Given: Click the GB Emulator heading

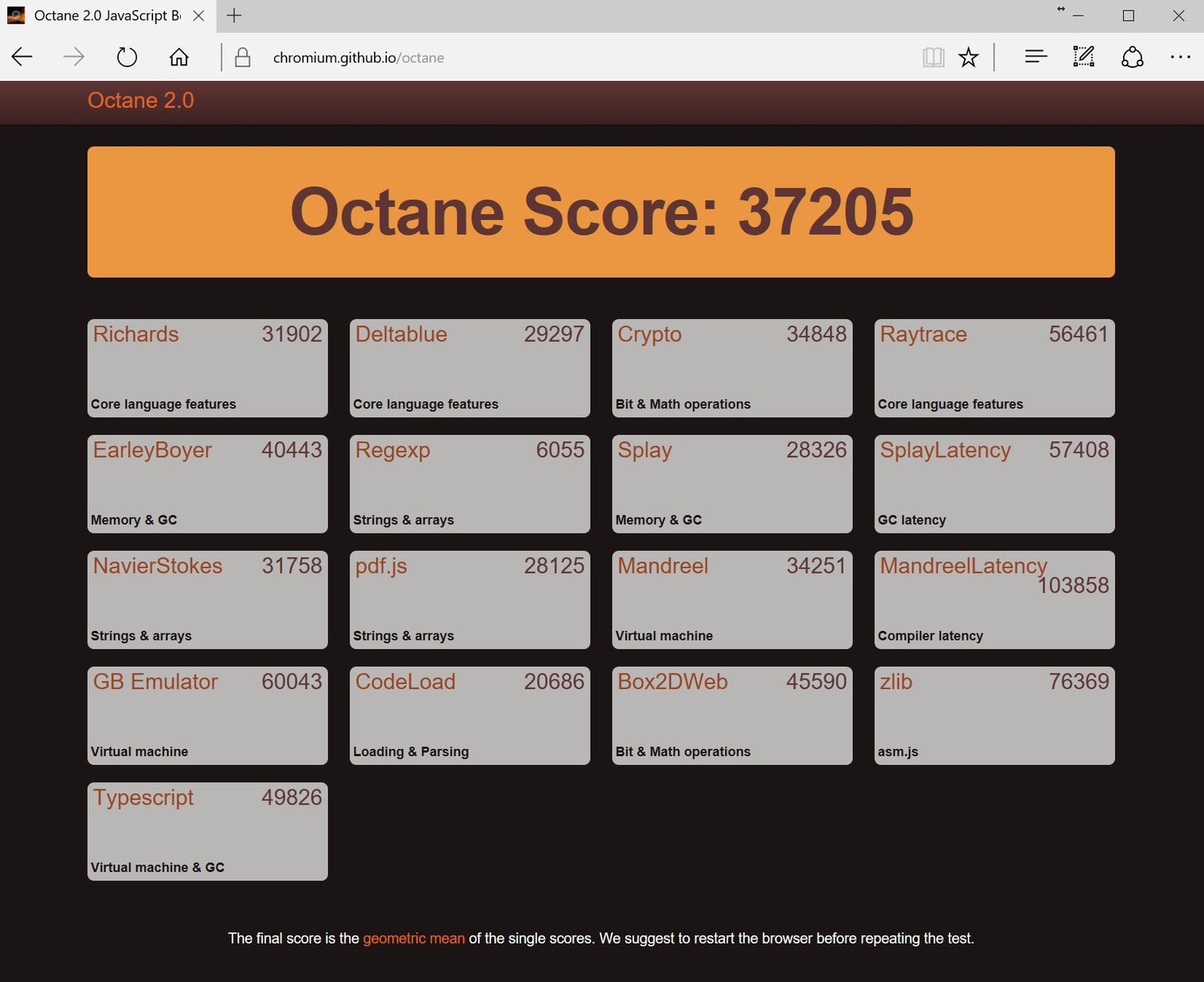Looking at the screenshot, I should [156, 682].
